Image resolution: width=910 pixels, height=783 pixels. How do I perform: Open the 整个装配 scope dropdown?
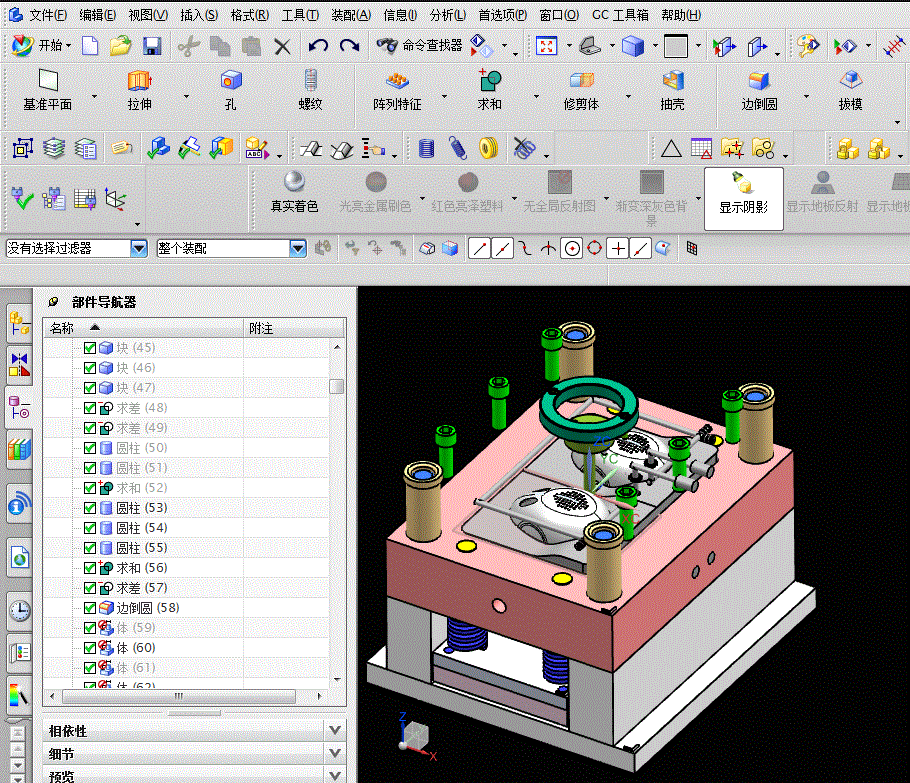tap(298, 248)
